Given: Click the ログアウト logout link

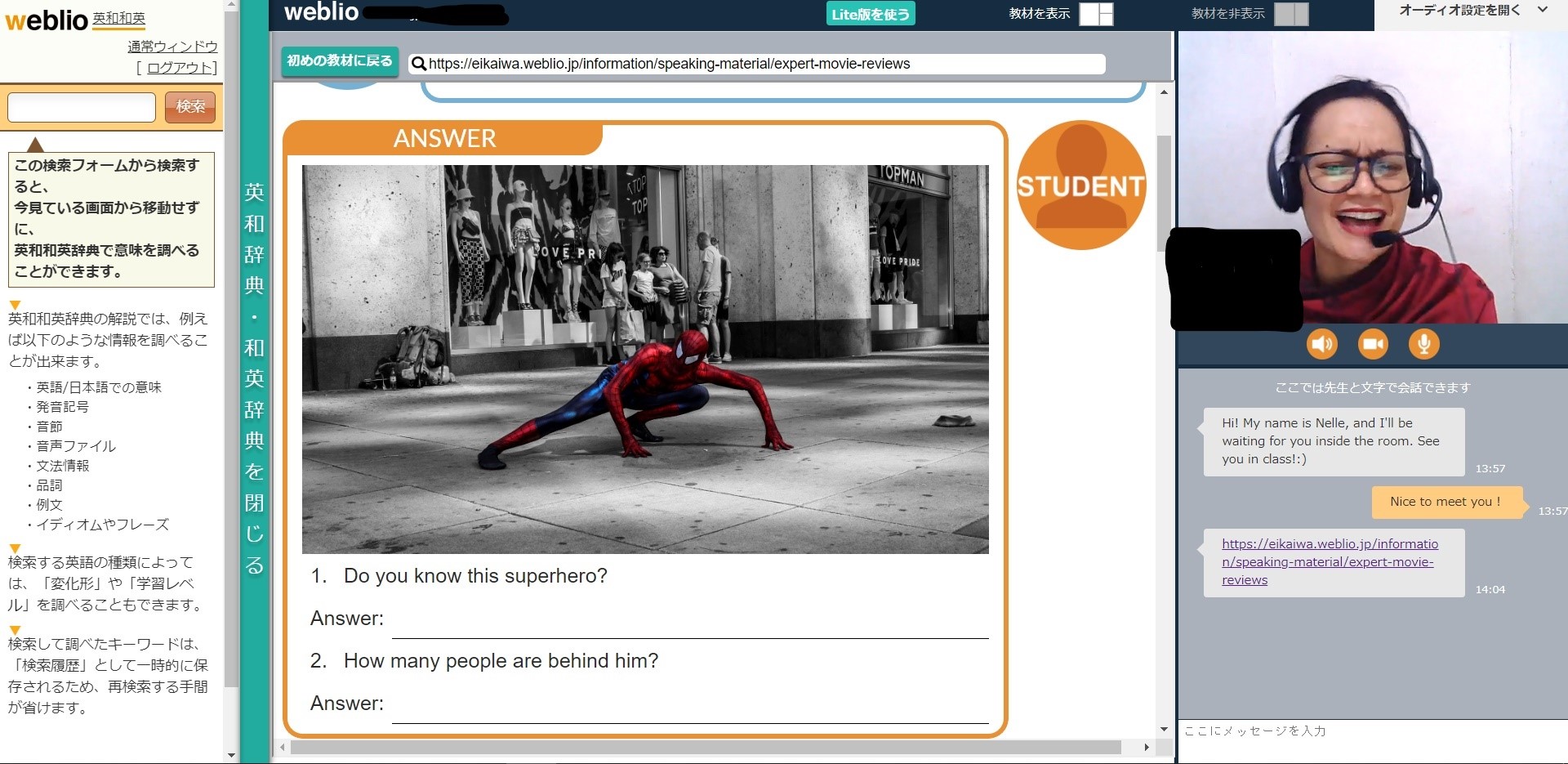Looking at the screenshot, I should tap(180, 68).
